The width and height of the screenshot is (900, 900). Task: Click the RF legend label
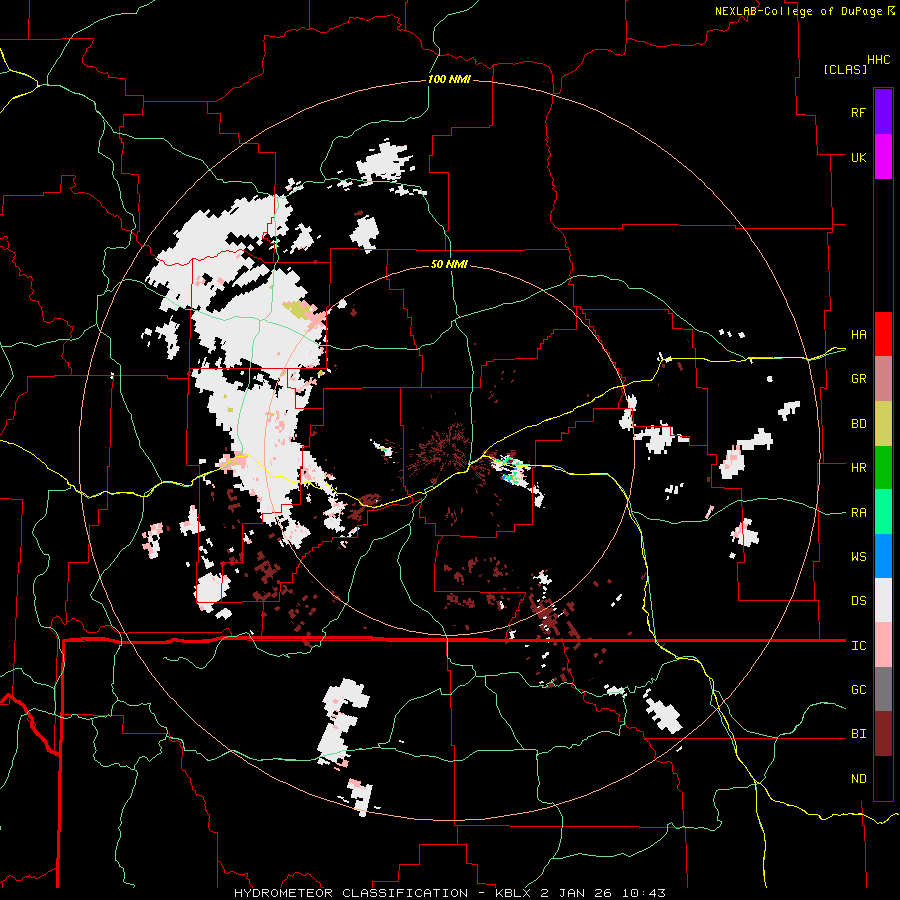(x=858, y=112)
